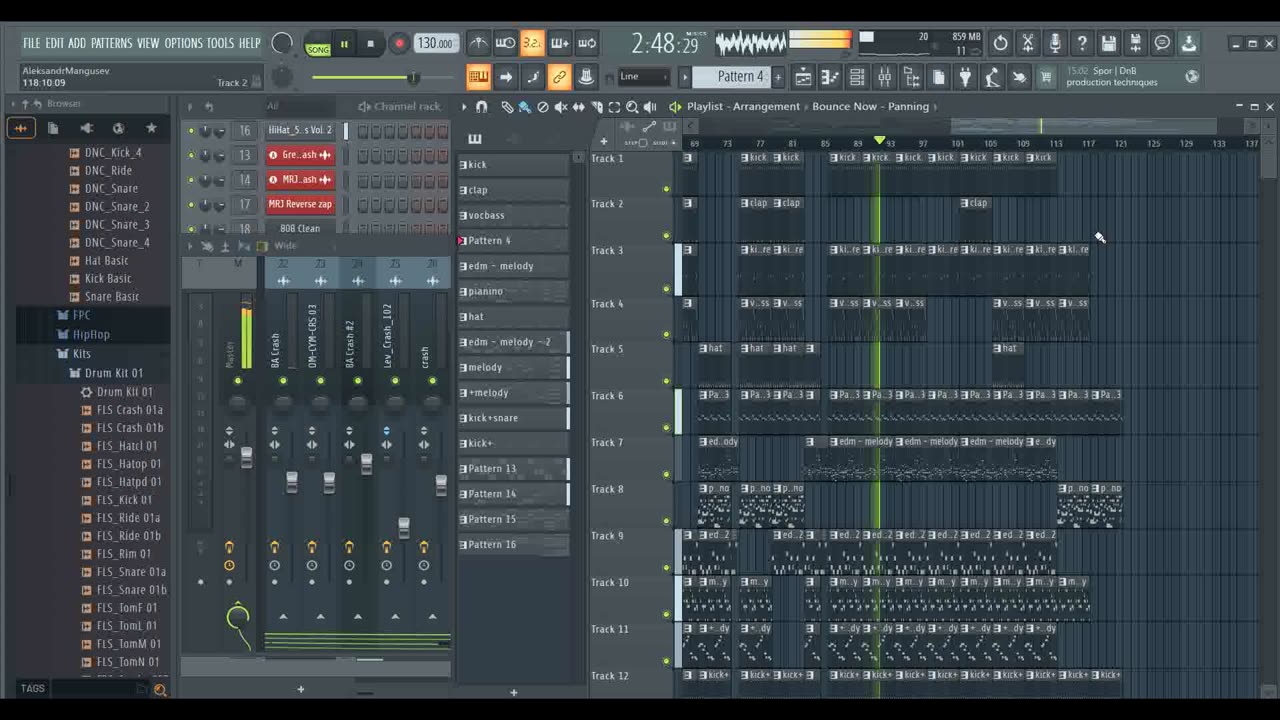Toggle step edit arrow
The height and width of the screenshot is (720, 1280).
506,77
